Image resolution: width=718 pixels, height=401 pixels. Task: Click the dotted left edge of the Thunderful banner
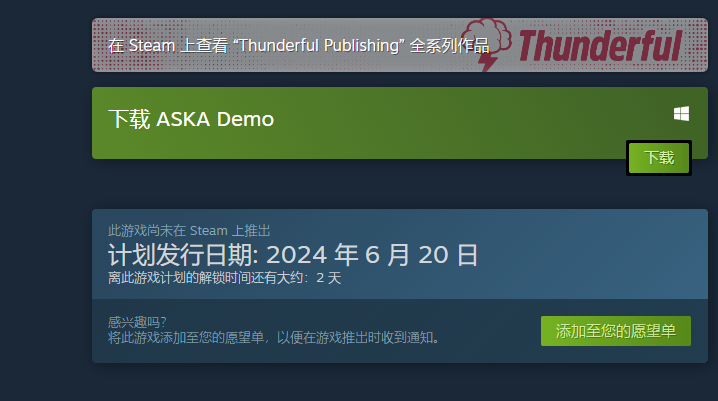pos(99,45)
